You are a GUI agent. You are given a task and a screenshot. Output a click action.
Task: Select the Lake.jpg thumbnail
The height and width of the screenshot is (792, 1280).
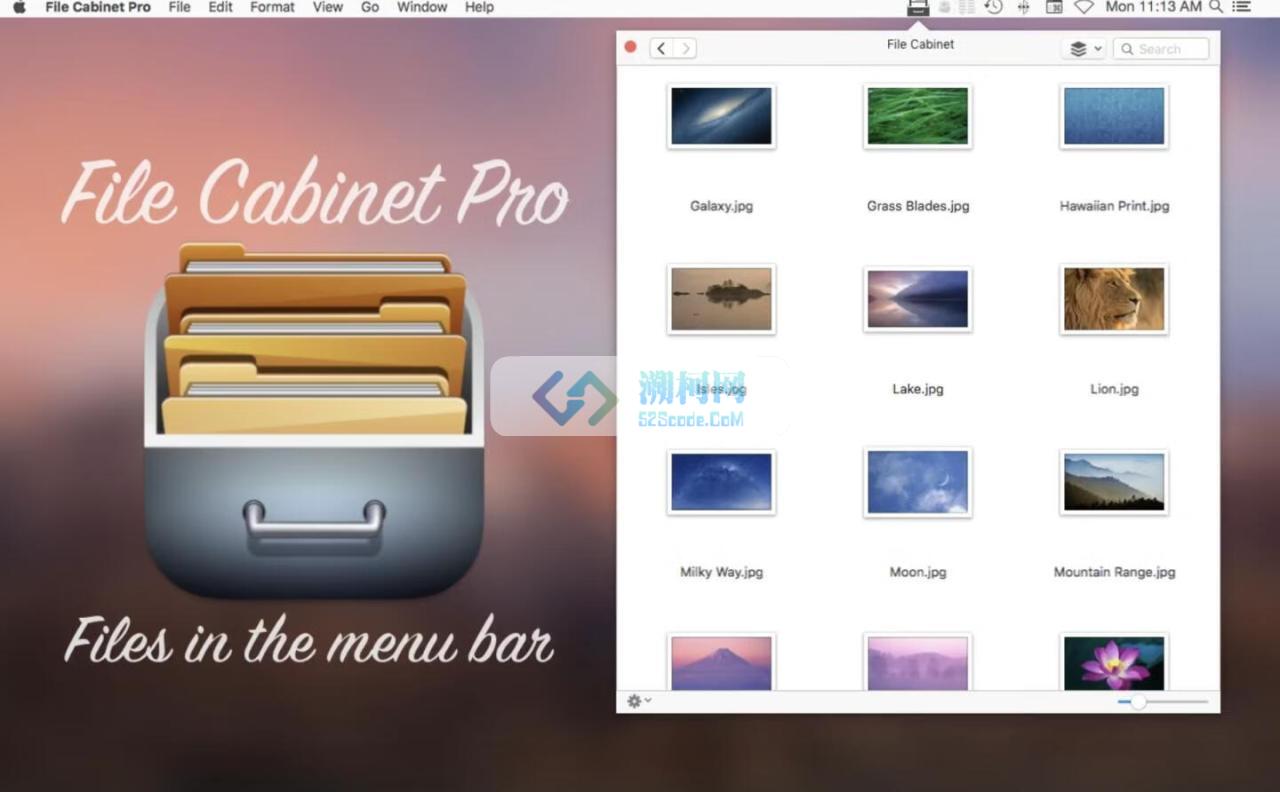(x=918, y=299)
